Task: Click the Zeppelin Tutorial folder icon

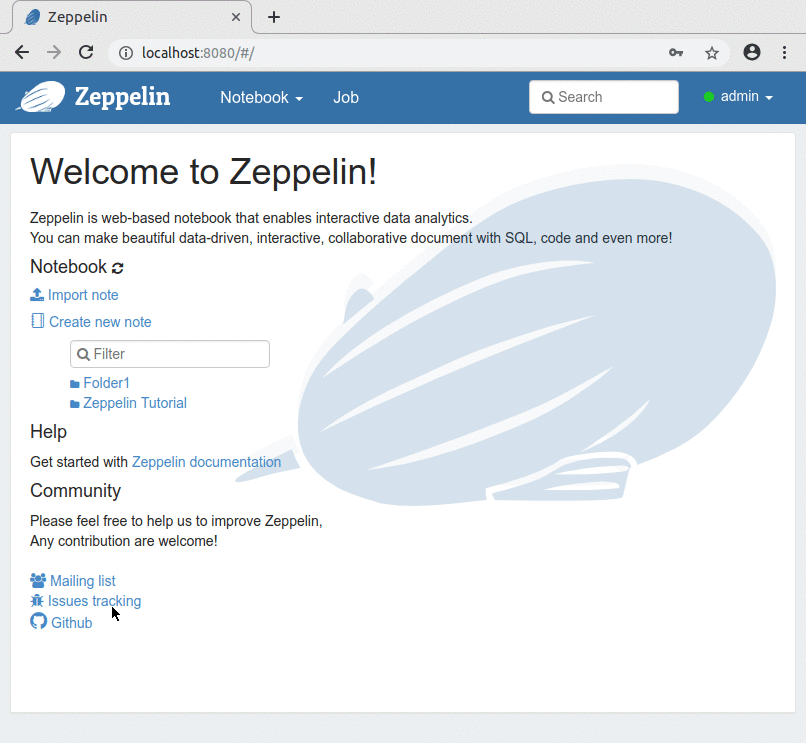Action: [75, 404]
